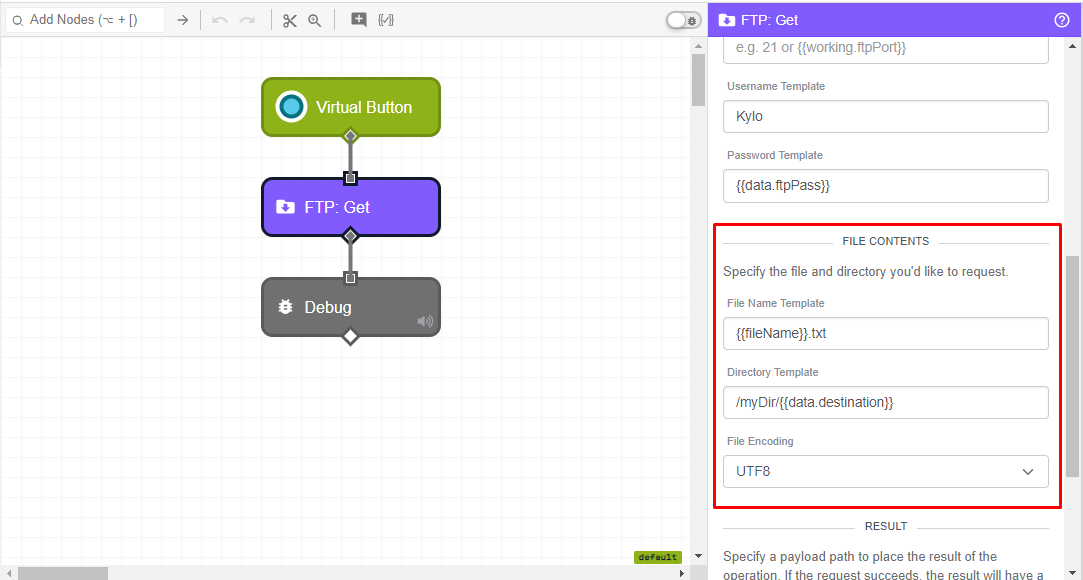Click the Virtual Button circular trigger icon
The height and width of the screenshot is (580, 1083).
(291, 107)
